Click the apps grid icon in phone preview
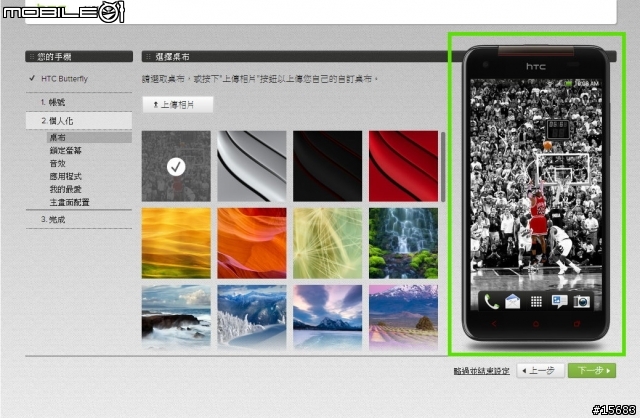Viewport: 640px width, 418px height. click(x=536, y=302)
